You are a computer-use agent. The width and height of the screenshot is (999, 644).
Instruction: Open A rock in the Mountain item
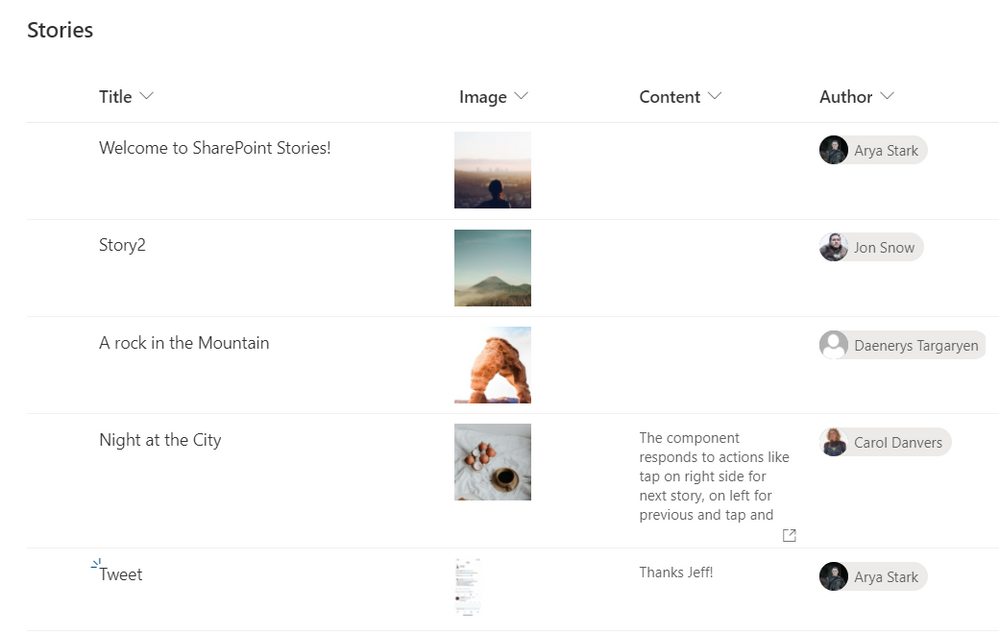[x=184, y=343]
